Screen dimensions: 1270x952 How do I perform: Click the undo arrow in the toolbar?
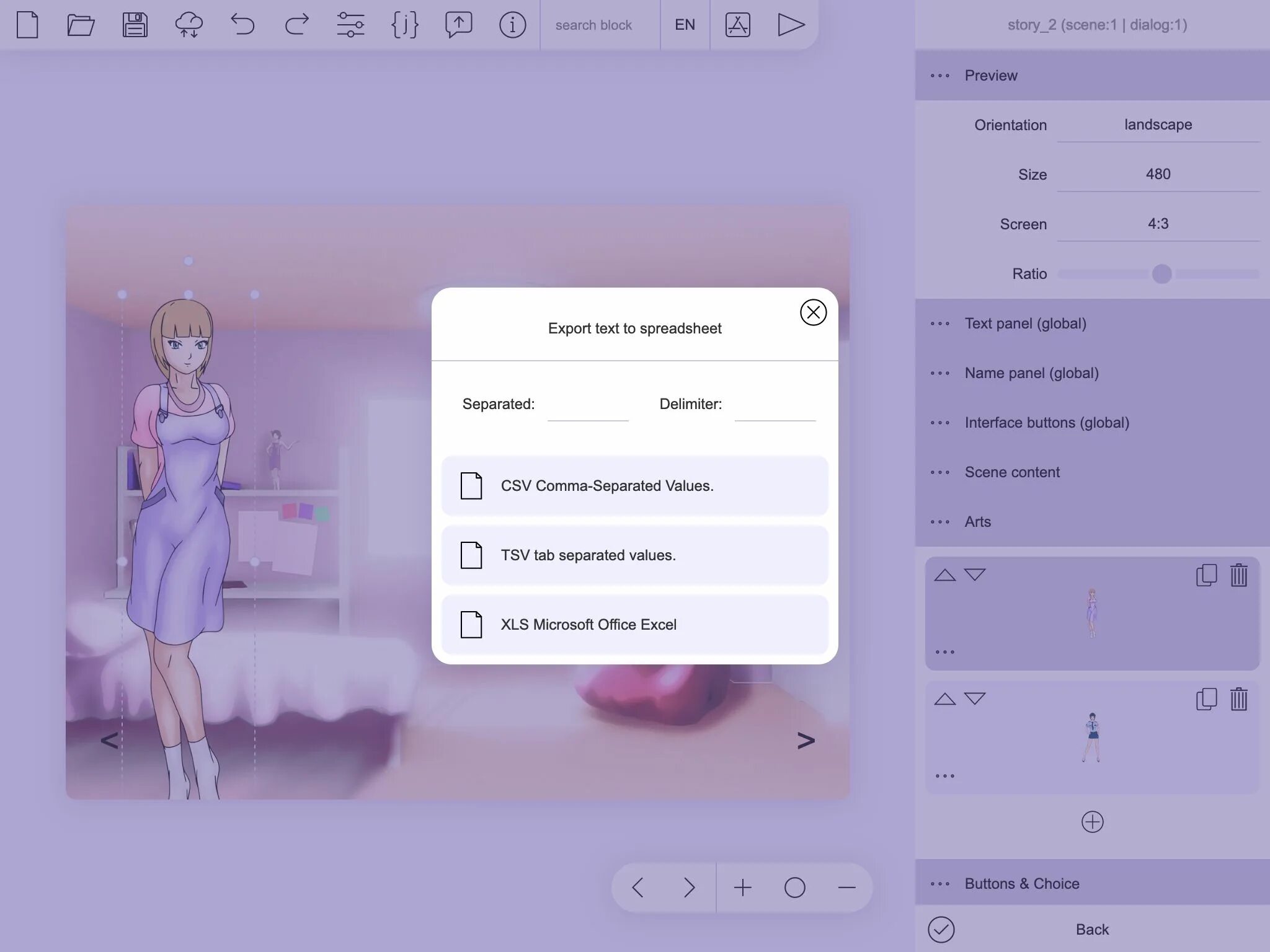(242, 25)
